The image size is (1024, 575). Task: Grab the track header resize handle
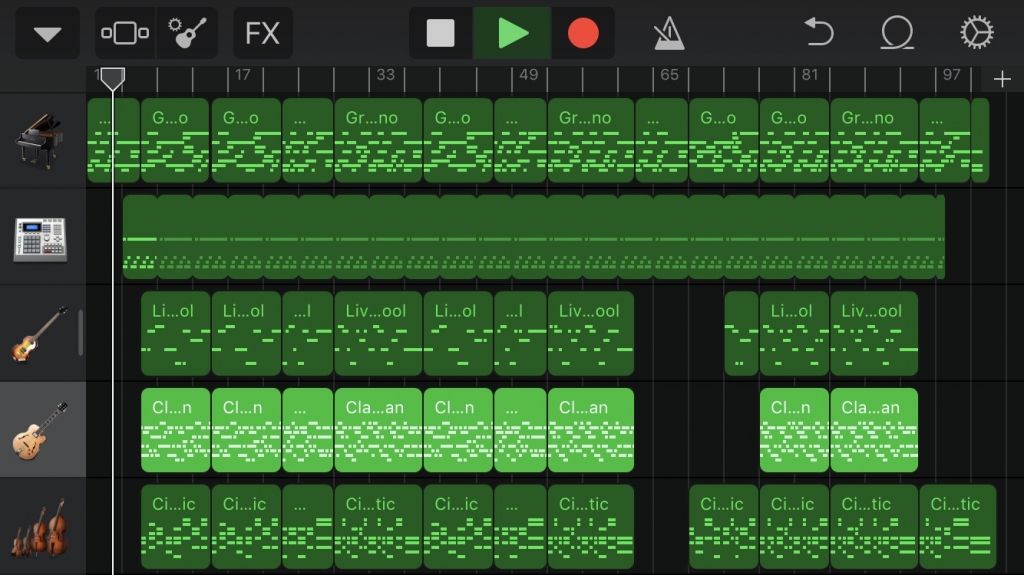(x=80, y=333)
